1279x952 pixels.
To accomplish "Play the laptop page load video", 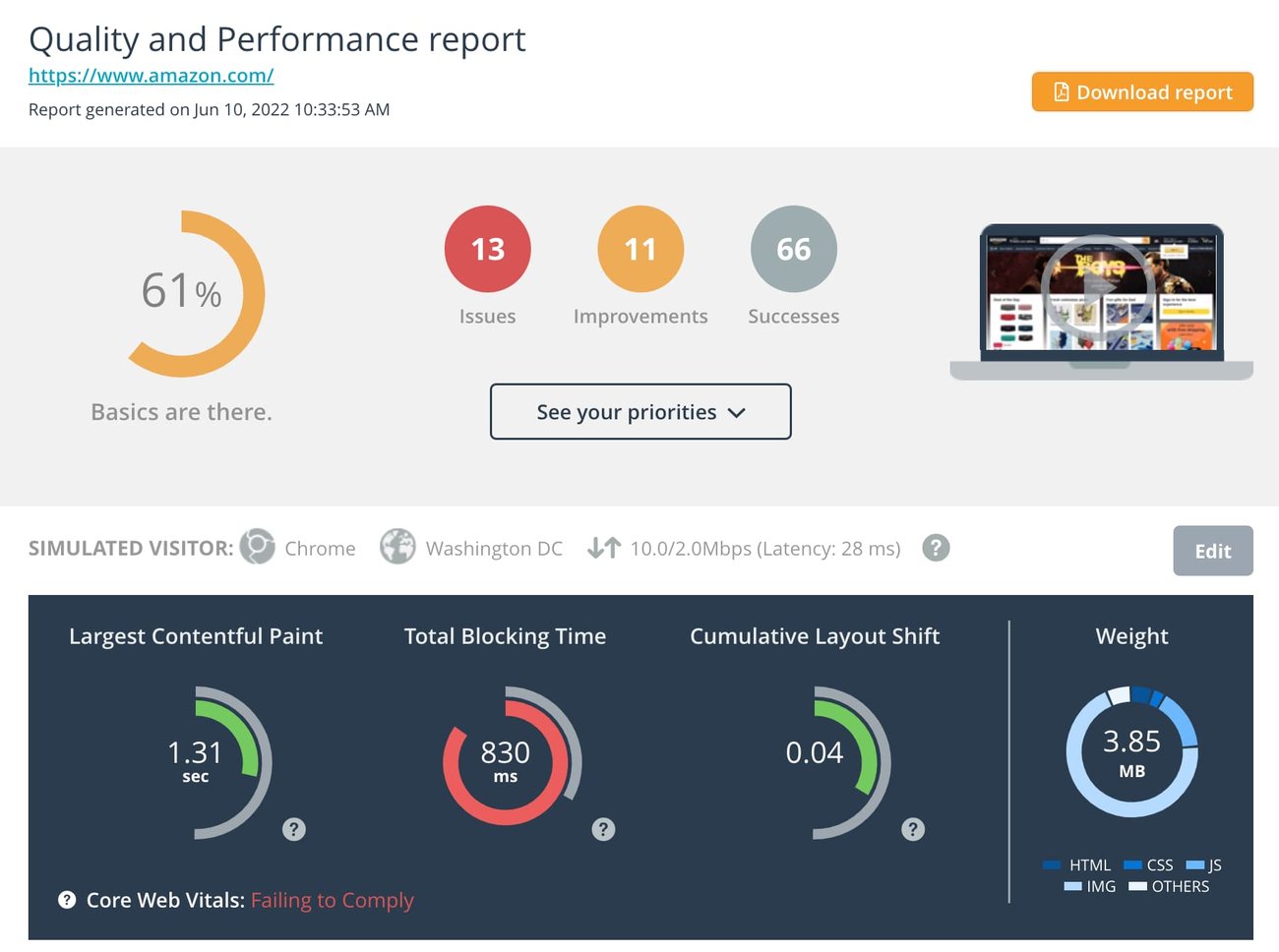I will 1096,288.
